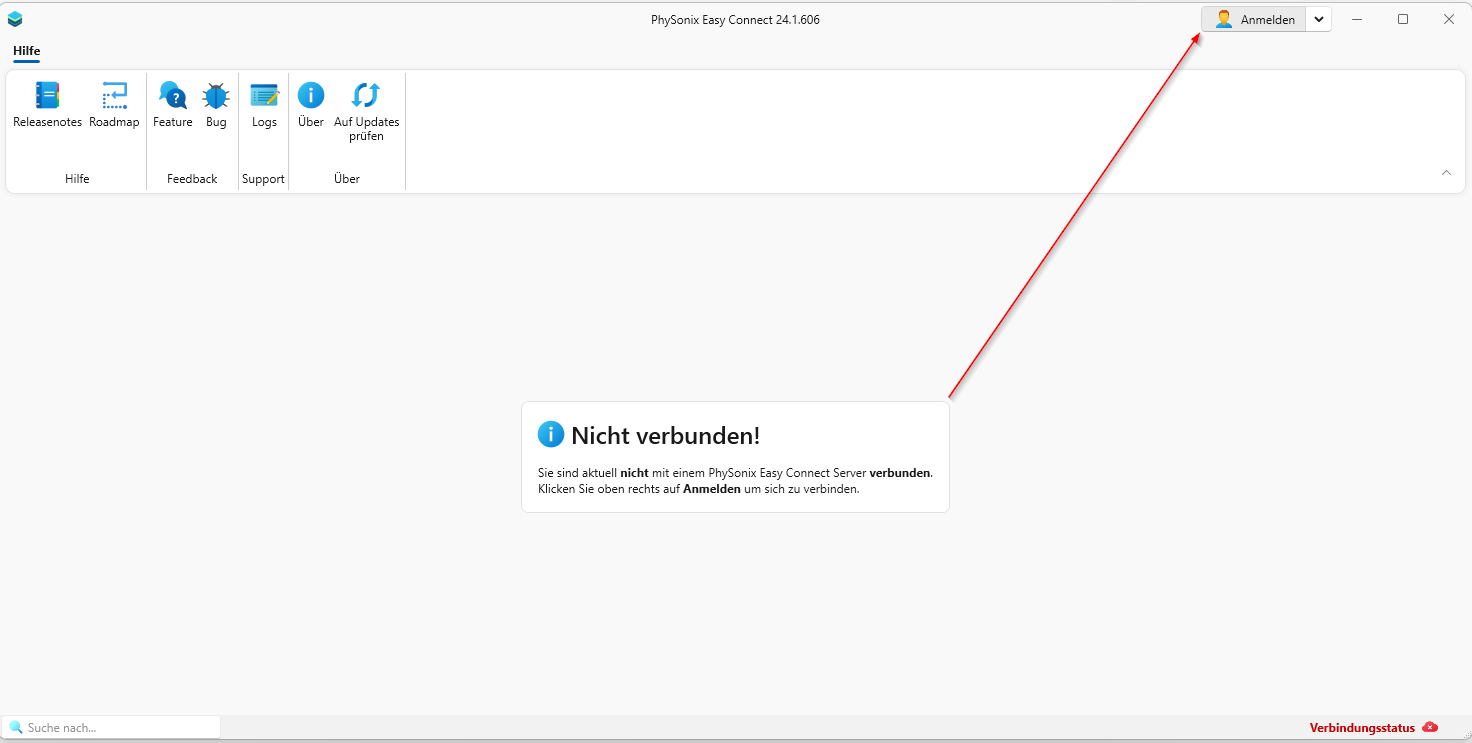
Task: Open the Logs support icon
Action: coord(264,96)
